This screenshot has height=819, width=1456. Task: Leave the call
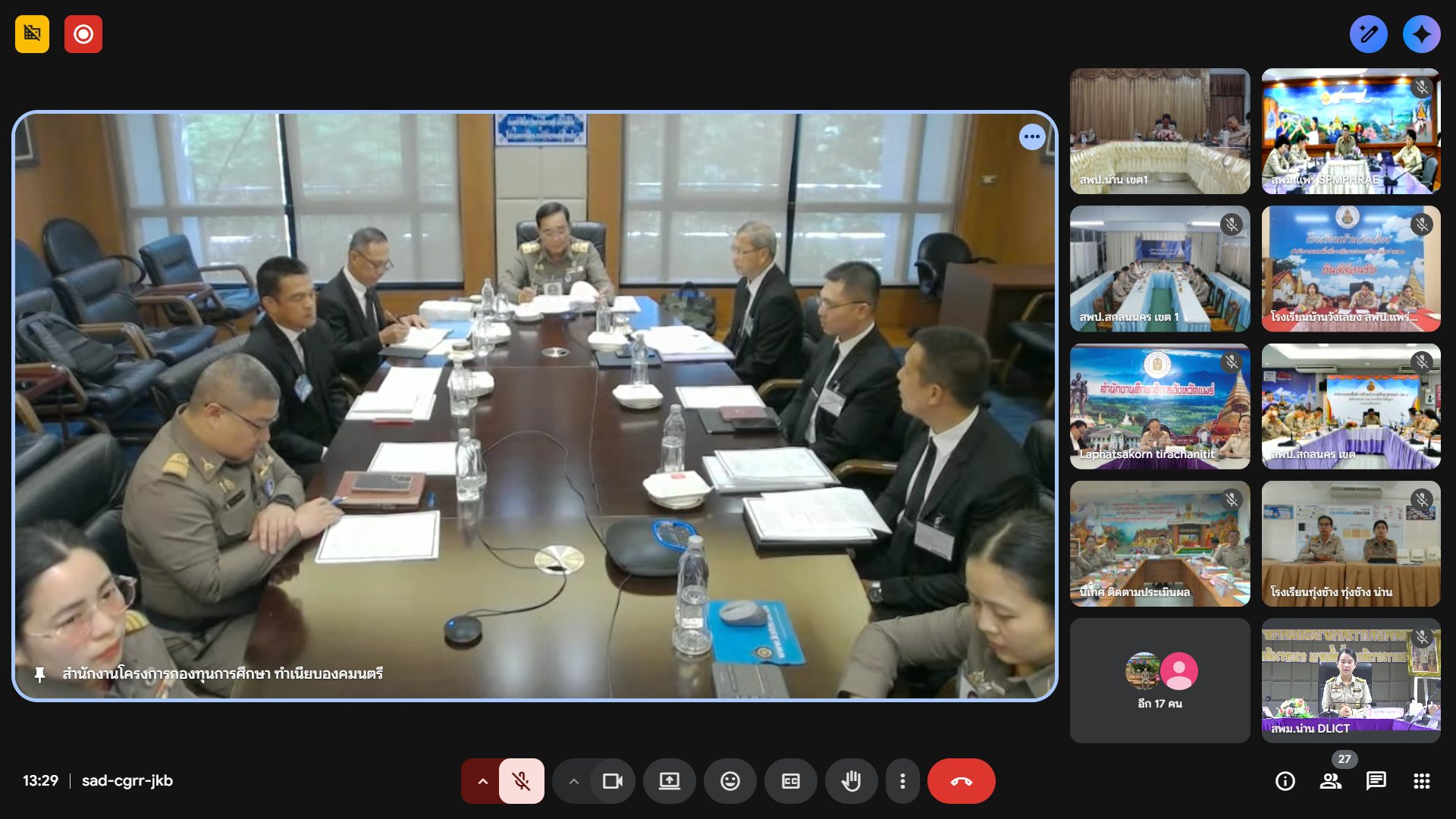[x=961, y=781]
